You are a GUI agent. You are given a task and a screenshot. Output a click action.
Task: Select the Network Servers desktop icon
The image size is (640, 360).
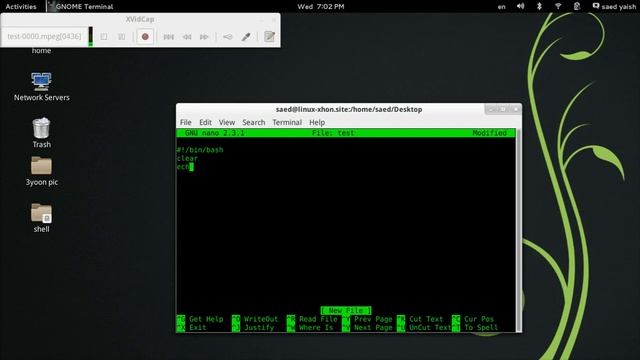tap(41, 87)
